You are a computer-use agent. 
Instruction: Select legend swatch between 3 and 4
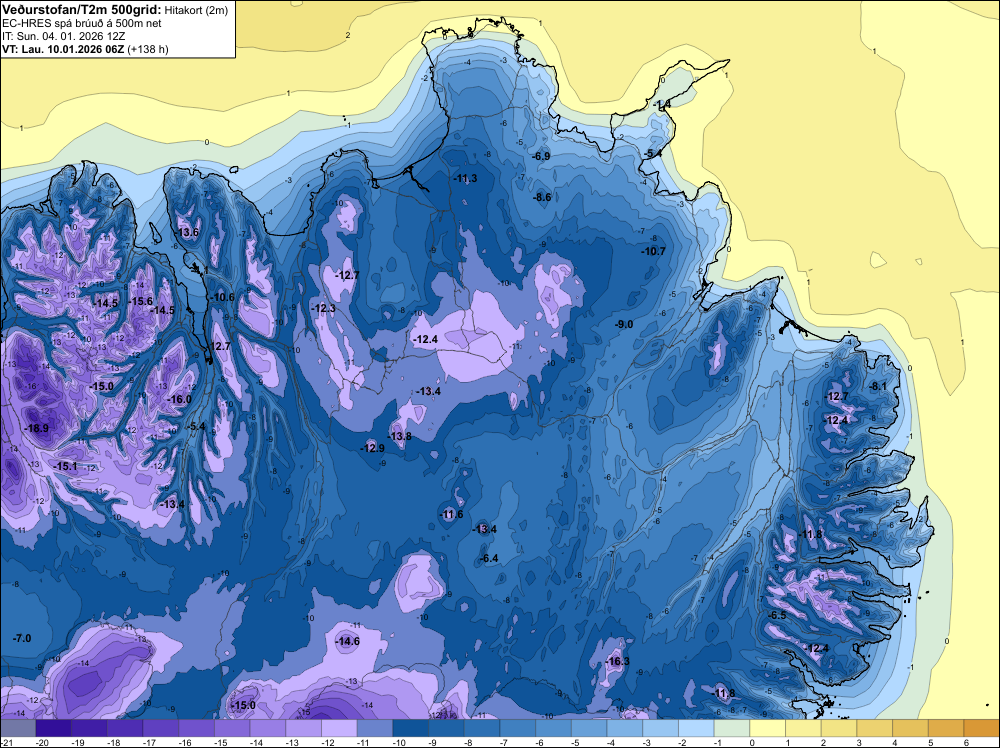tap(875, 728)
